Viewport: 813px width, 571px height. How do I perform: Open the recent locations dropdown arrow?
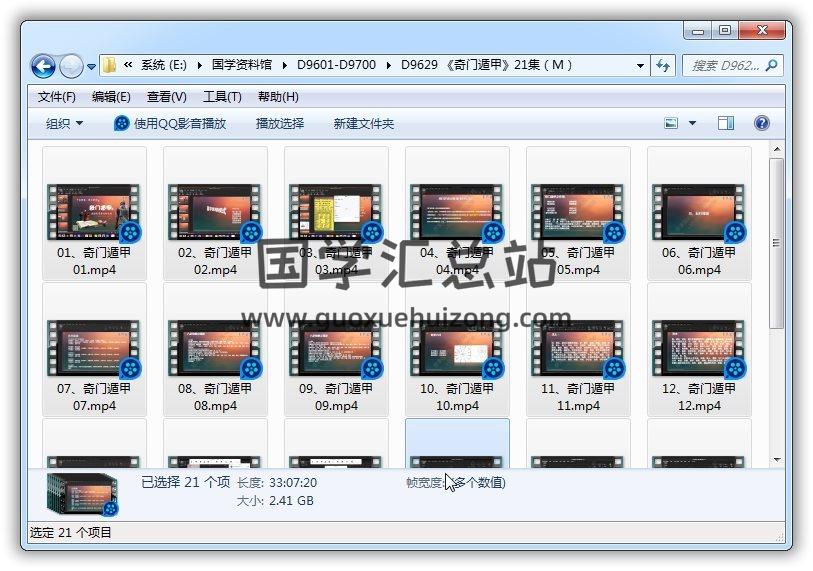tap(91, 67)
